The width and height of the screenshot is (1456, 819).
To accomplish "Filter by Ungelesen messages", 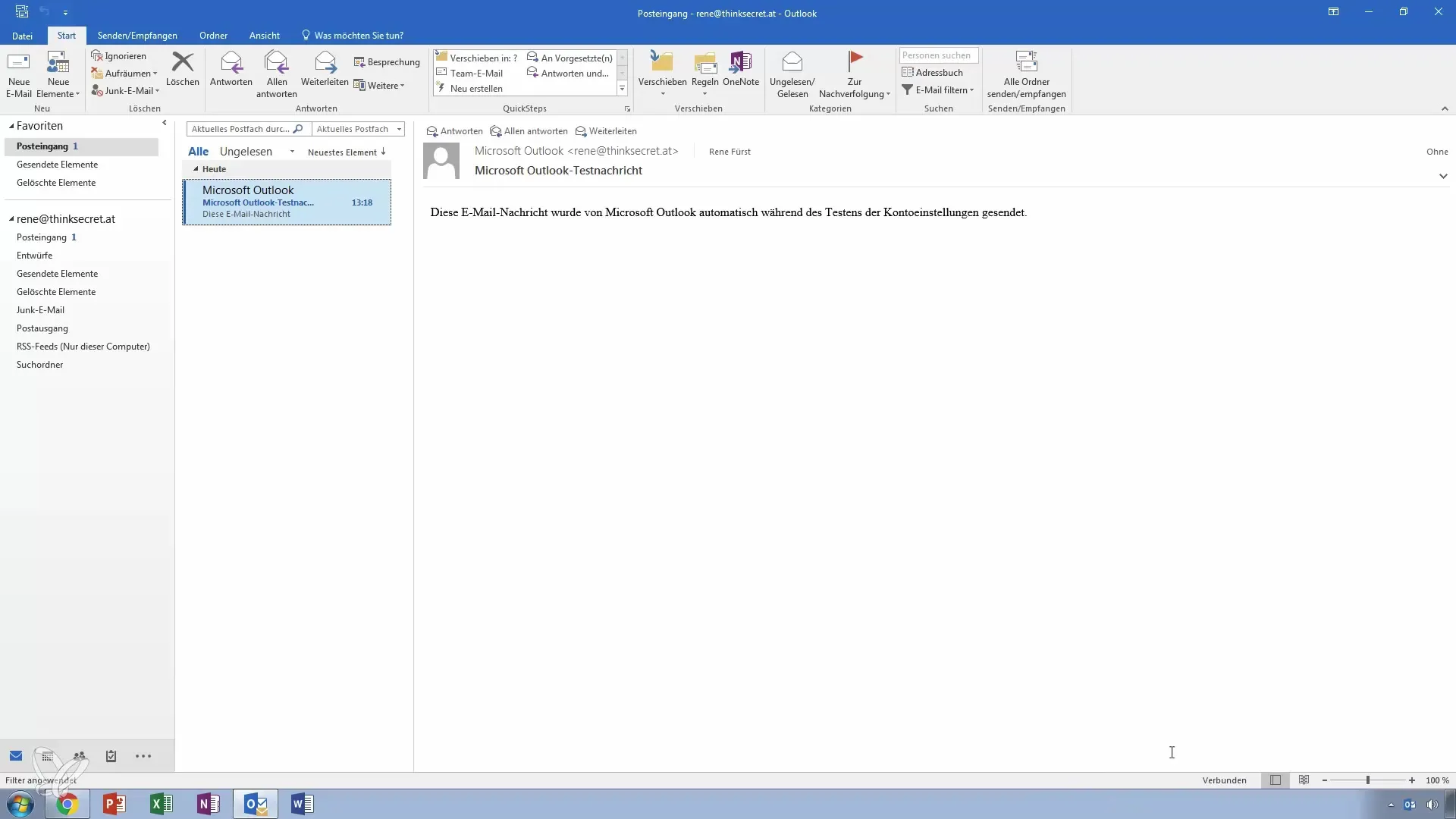I will click(x=246, y=152).
